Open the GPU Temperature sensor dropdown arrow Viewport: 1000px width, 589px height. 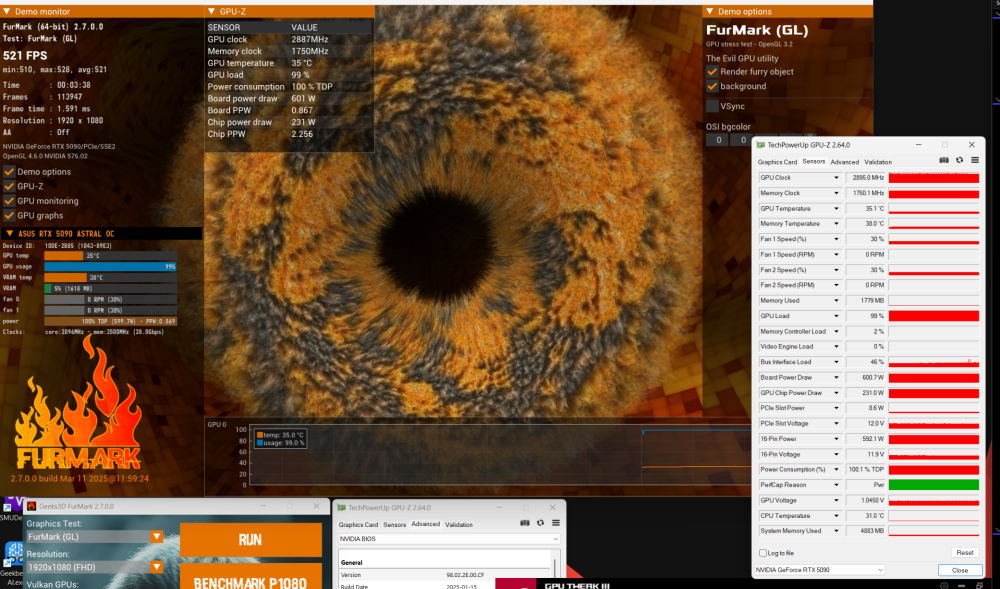pos(836,208)
